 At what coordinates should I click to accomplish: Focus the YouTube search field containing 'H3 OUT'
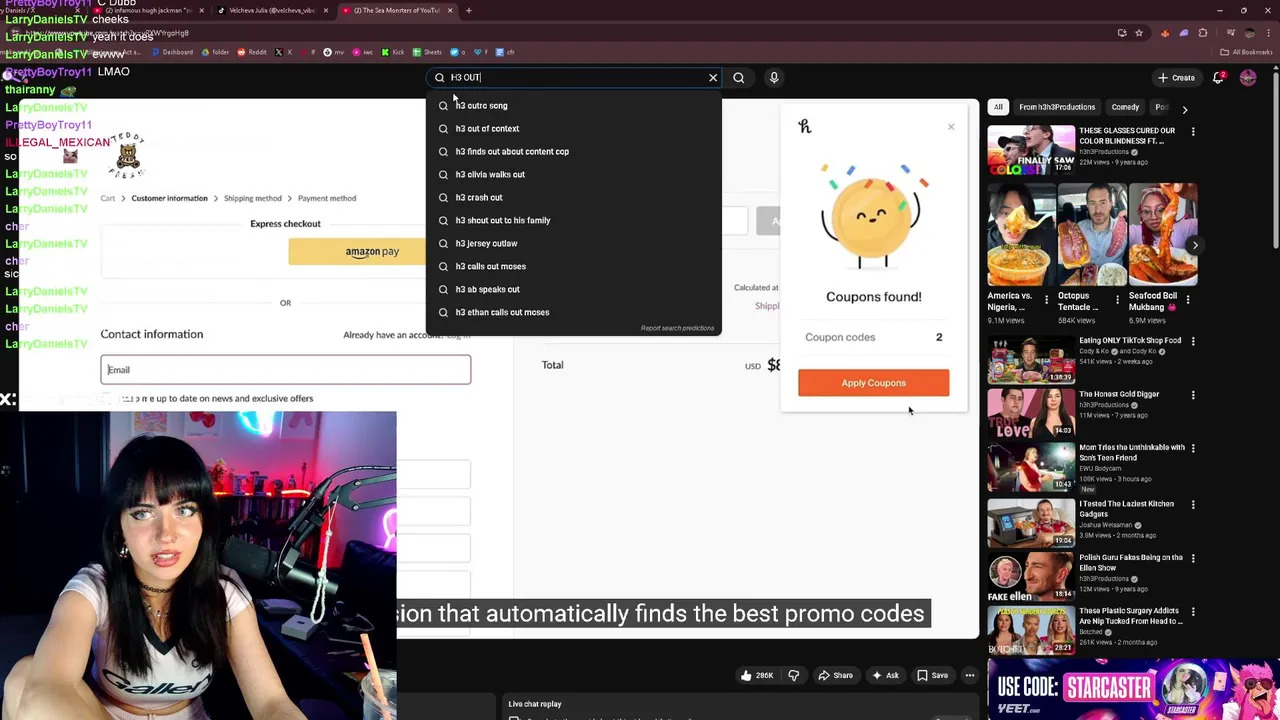(575, 77)
